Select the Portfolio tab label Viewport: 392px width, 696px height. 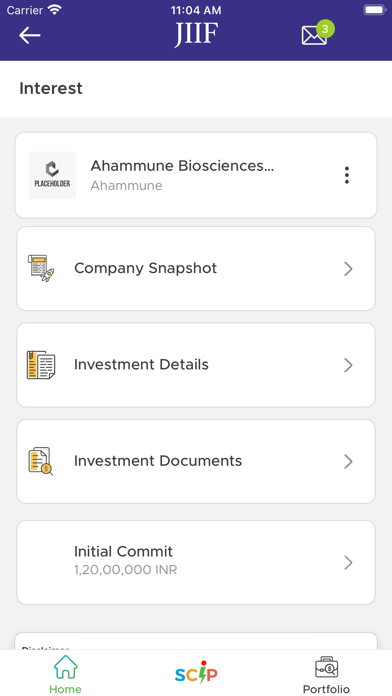[x=326, y=689]
